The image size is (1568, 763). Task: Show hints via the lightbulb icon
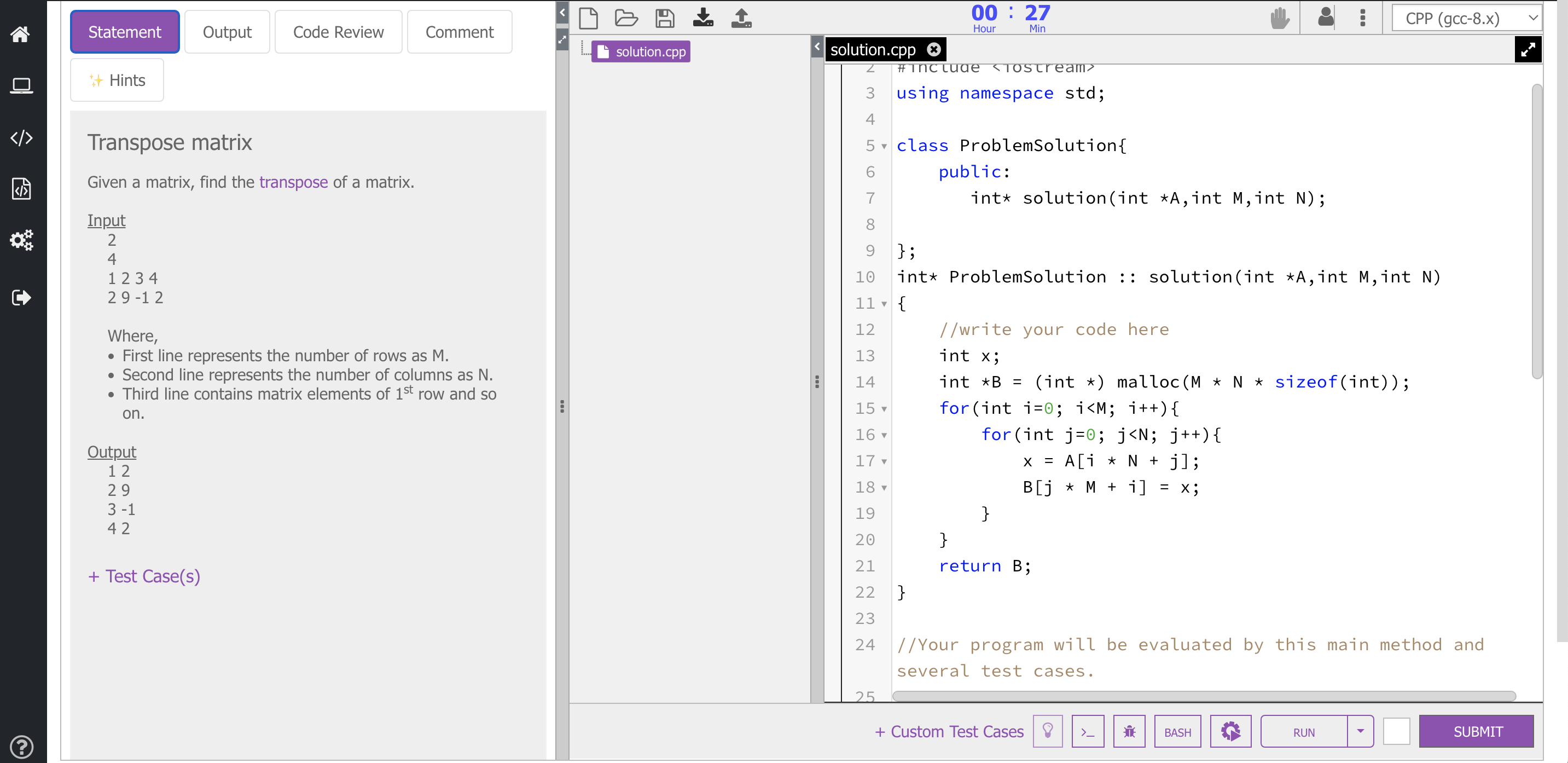[1048, 731]
